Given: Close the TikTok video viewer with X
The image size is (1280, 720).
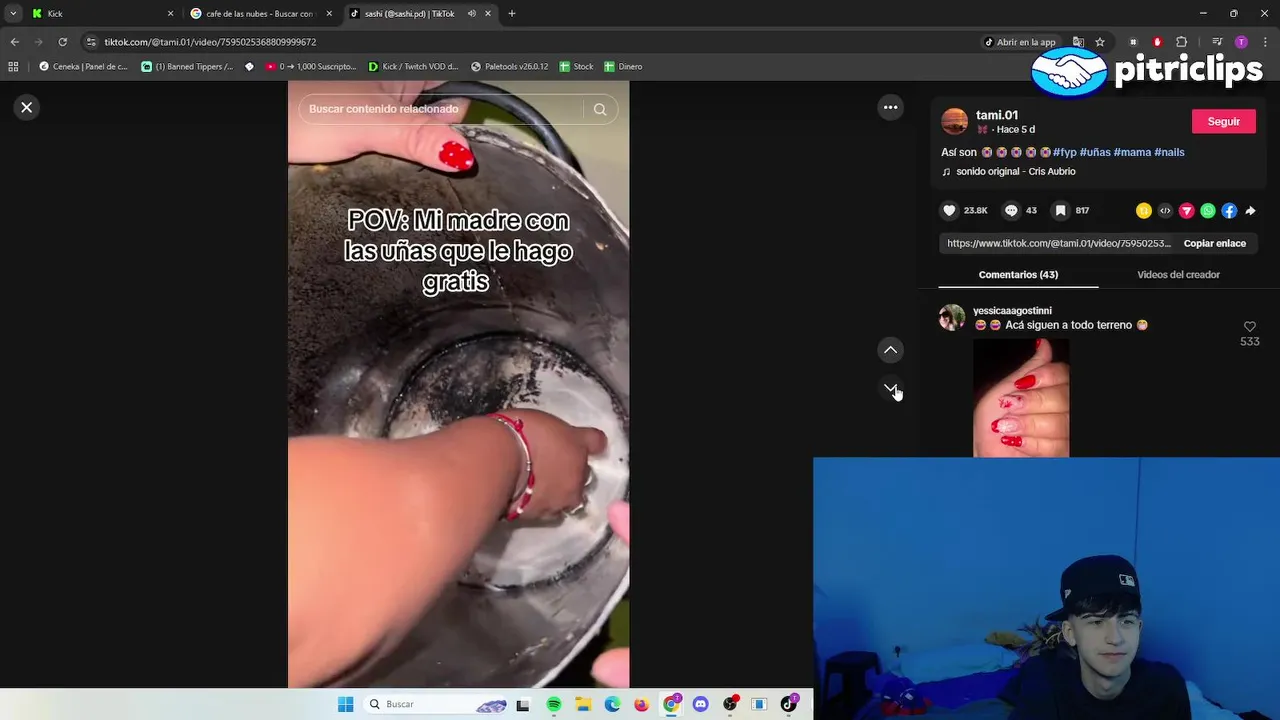Looking at the screenshot, I should point(27,107).
